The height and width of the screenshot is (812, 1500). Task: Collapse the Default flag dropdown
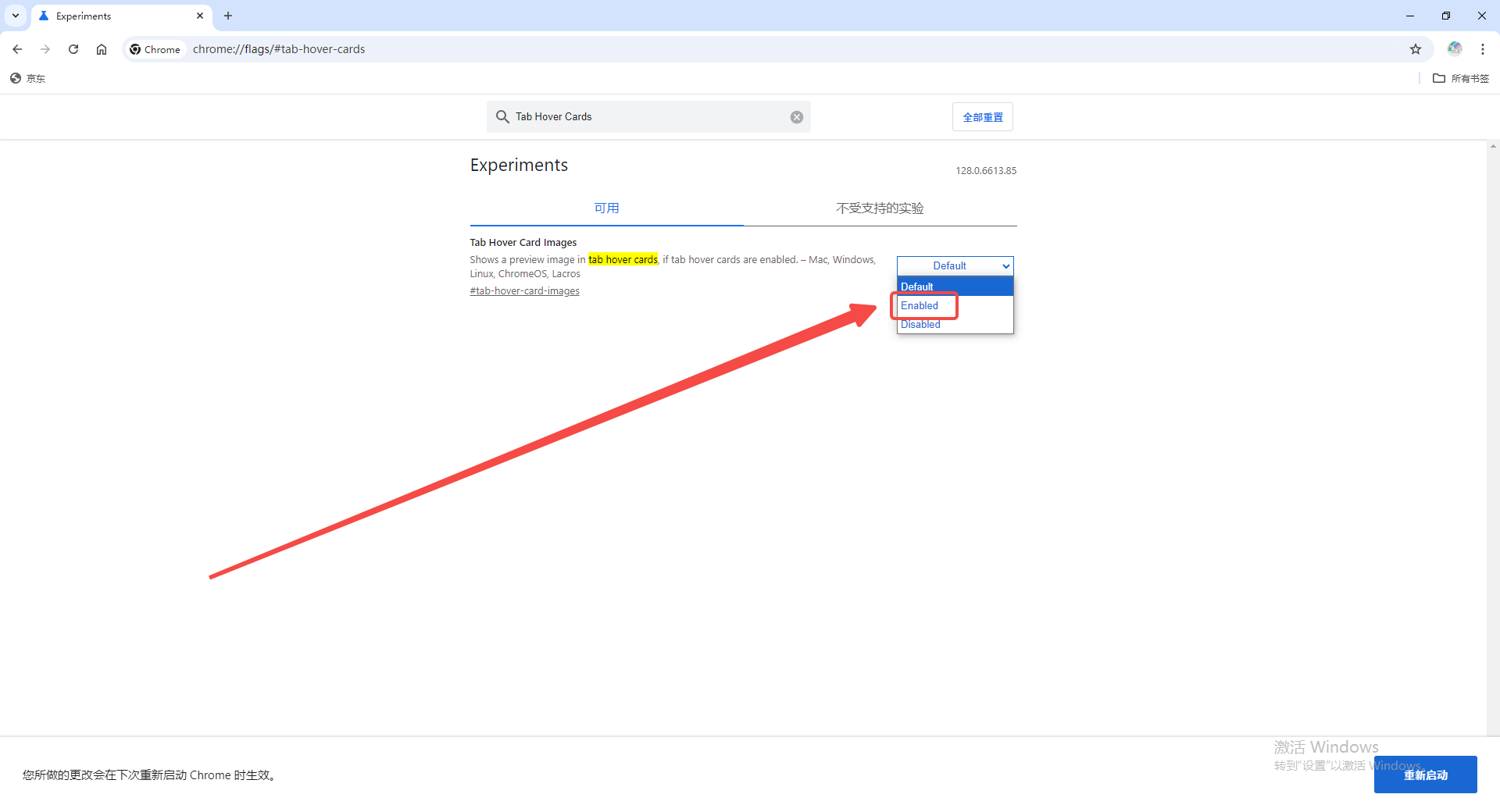coord(955,266)
